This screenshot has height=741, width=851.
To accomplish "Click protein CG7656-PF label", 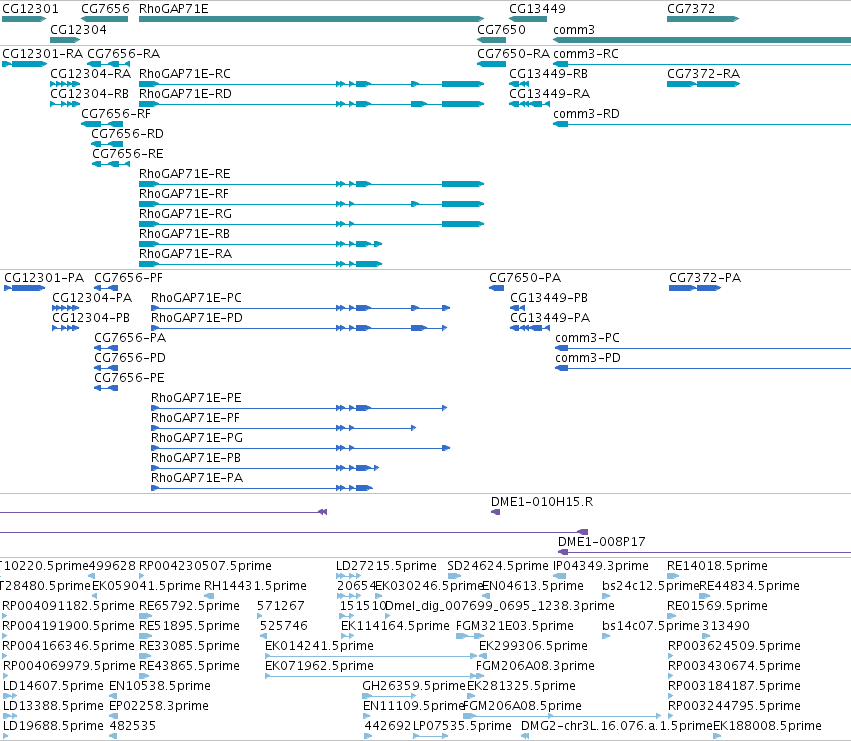I will (128, 278).
